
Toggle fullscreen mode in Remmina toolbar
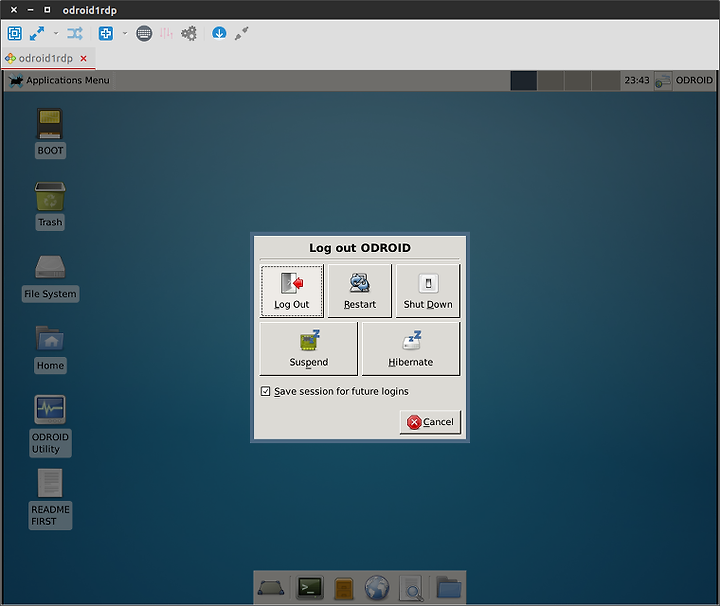click(x=37, y=34)
